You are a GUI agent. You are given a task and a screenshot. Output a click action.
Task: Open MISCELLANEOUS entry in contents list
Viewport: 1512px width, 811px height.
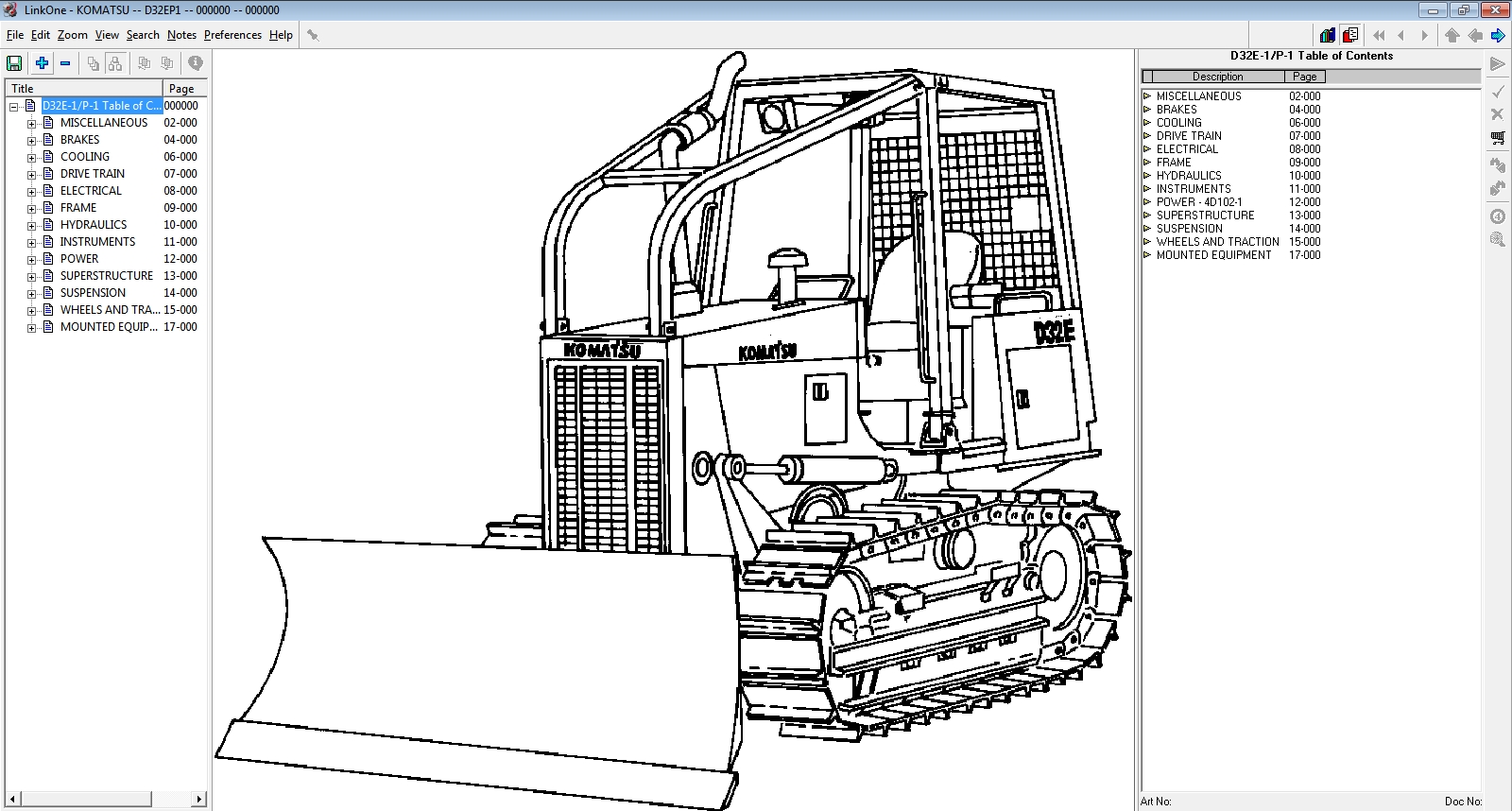tap(1199, 96)
